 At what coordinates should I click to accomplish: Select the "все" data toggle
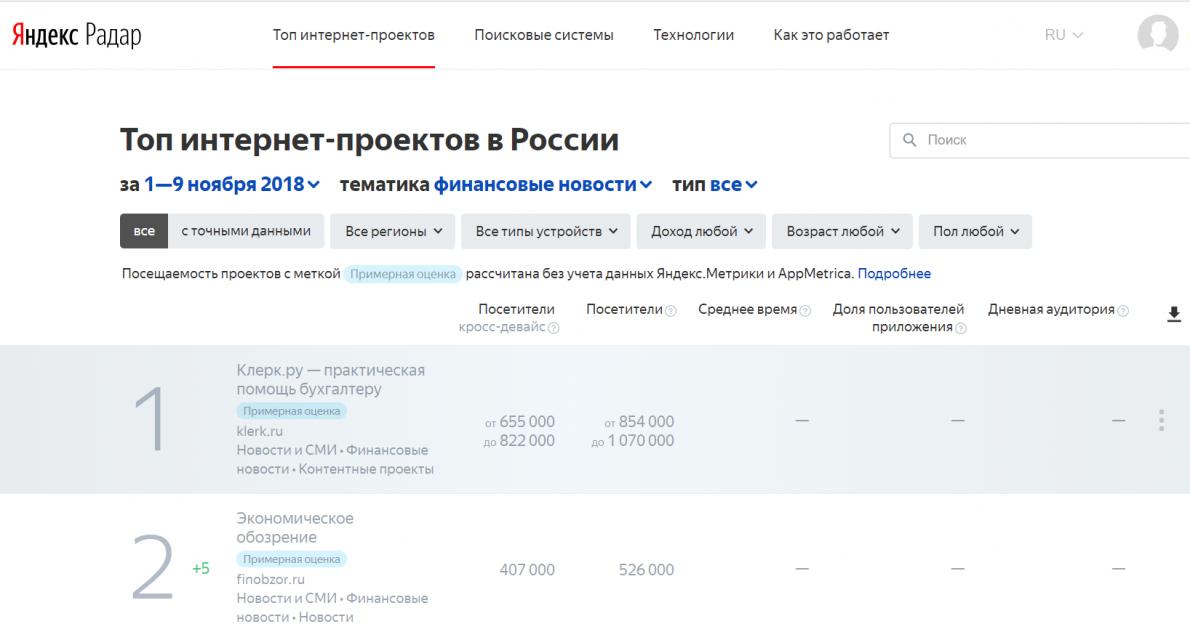(x=143, y=231)
